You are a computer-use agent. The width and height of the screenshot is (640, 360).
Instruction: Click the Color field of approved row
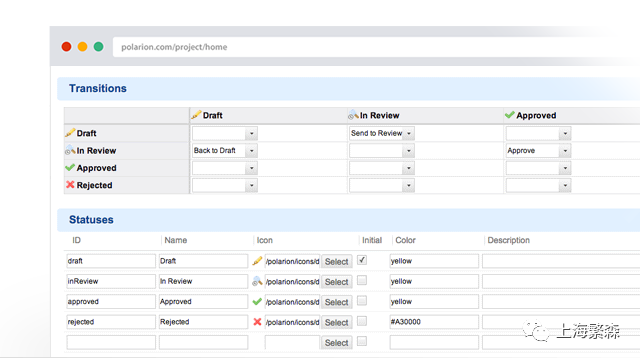[434, 302]
